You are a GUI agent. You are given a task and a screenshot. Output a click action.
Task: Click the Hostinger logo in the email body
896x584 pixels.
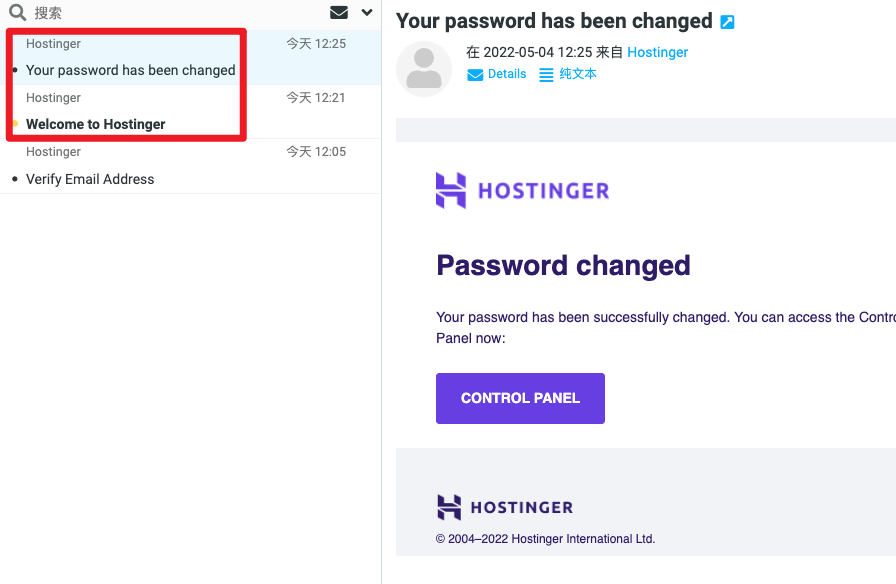(x=521, y=190)
